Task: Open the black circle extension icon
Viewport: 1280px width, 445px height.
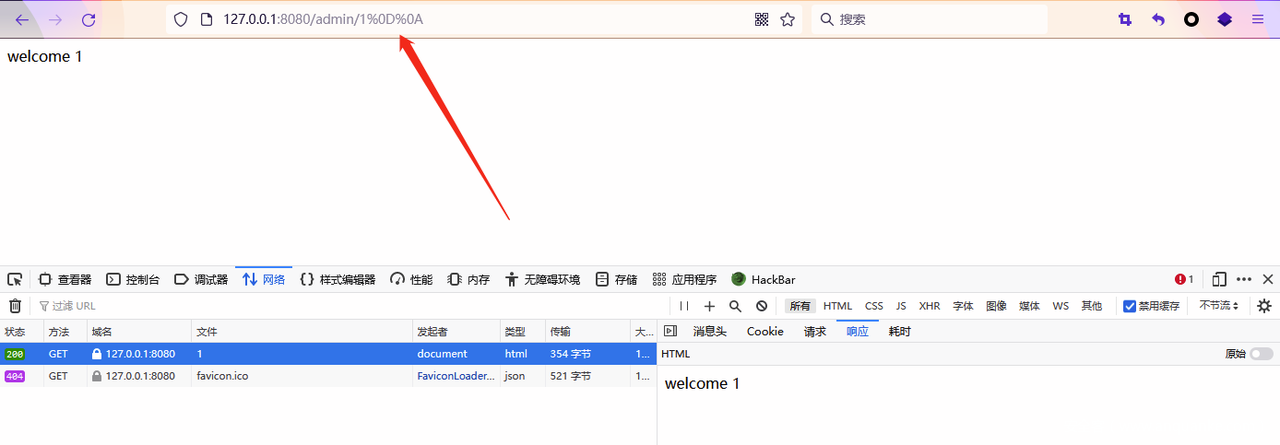Action: (x=1191, y=19)
